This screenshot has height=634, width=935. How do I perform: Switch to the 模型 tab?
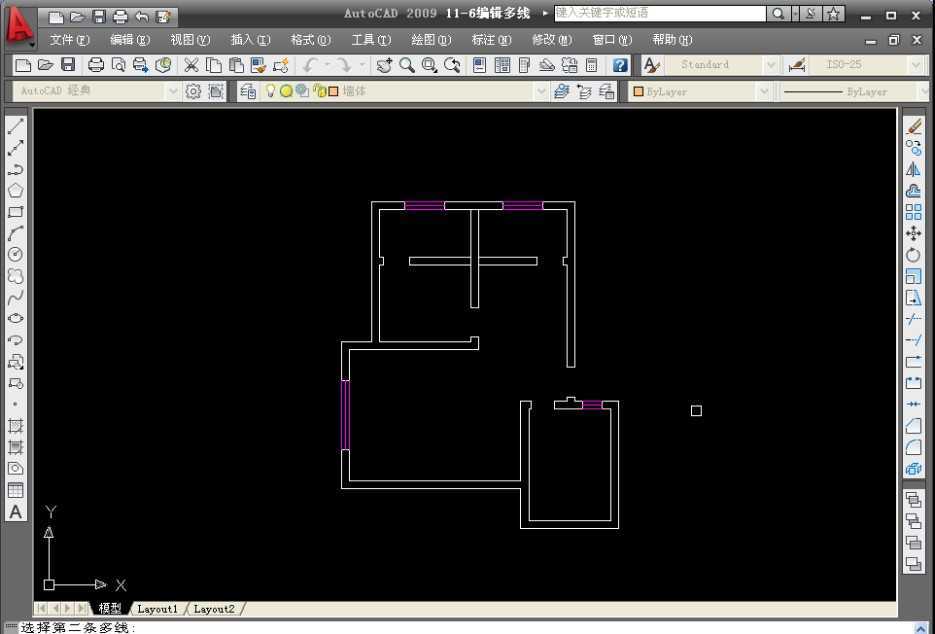pos(110,608)
